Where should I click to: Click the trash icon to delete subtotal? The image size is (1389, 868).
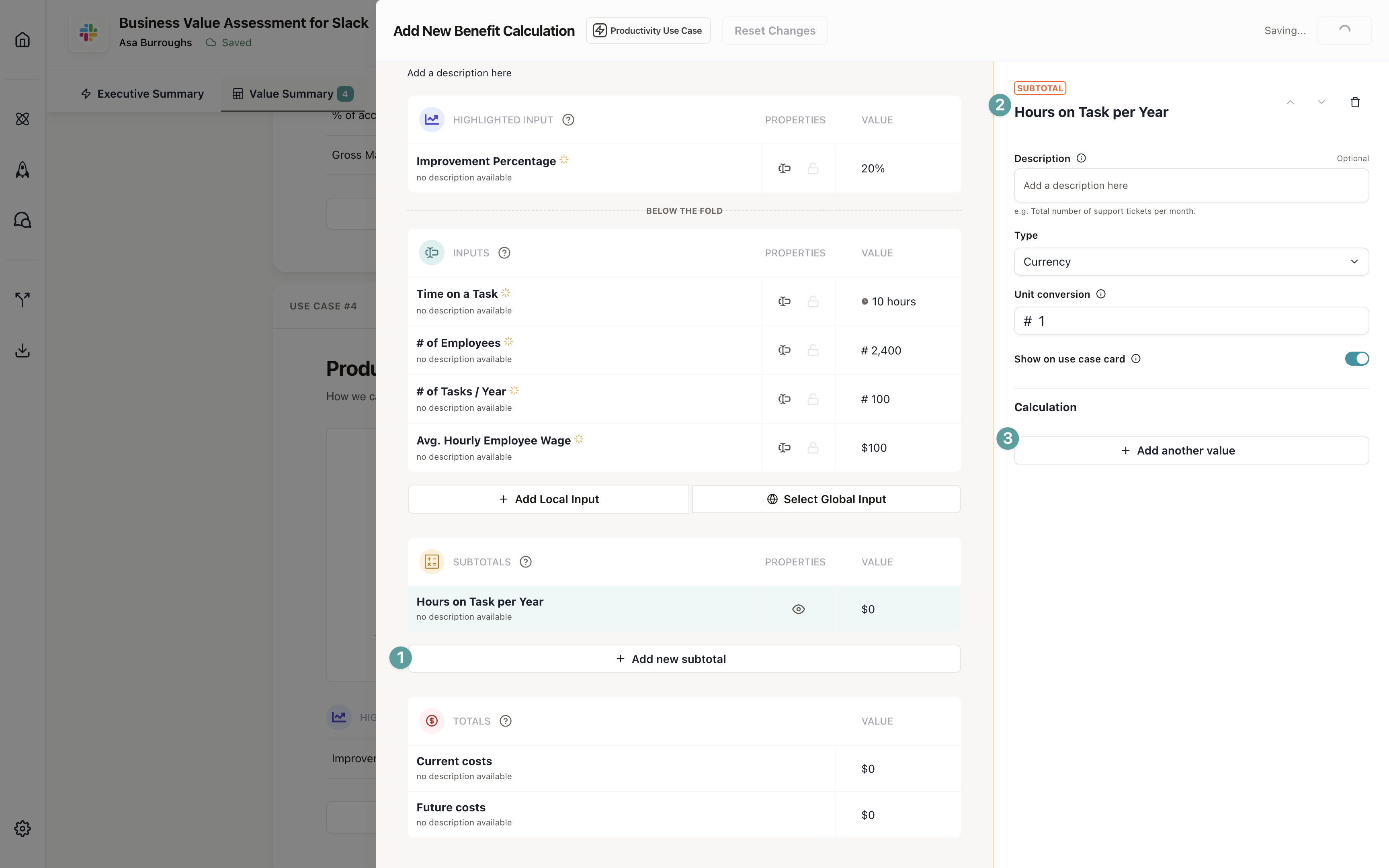coord(1354,102)
